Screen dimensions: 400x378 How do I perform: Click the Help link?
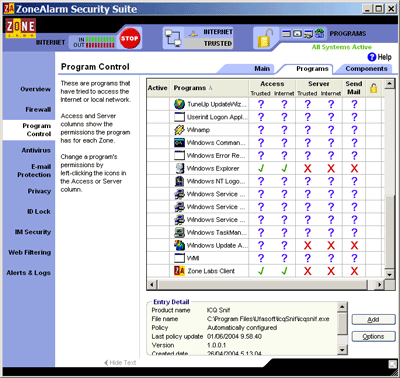click(x=384, y=57)
